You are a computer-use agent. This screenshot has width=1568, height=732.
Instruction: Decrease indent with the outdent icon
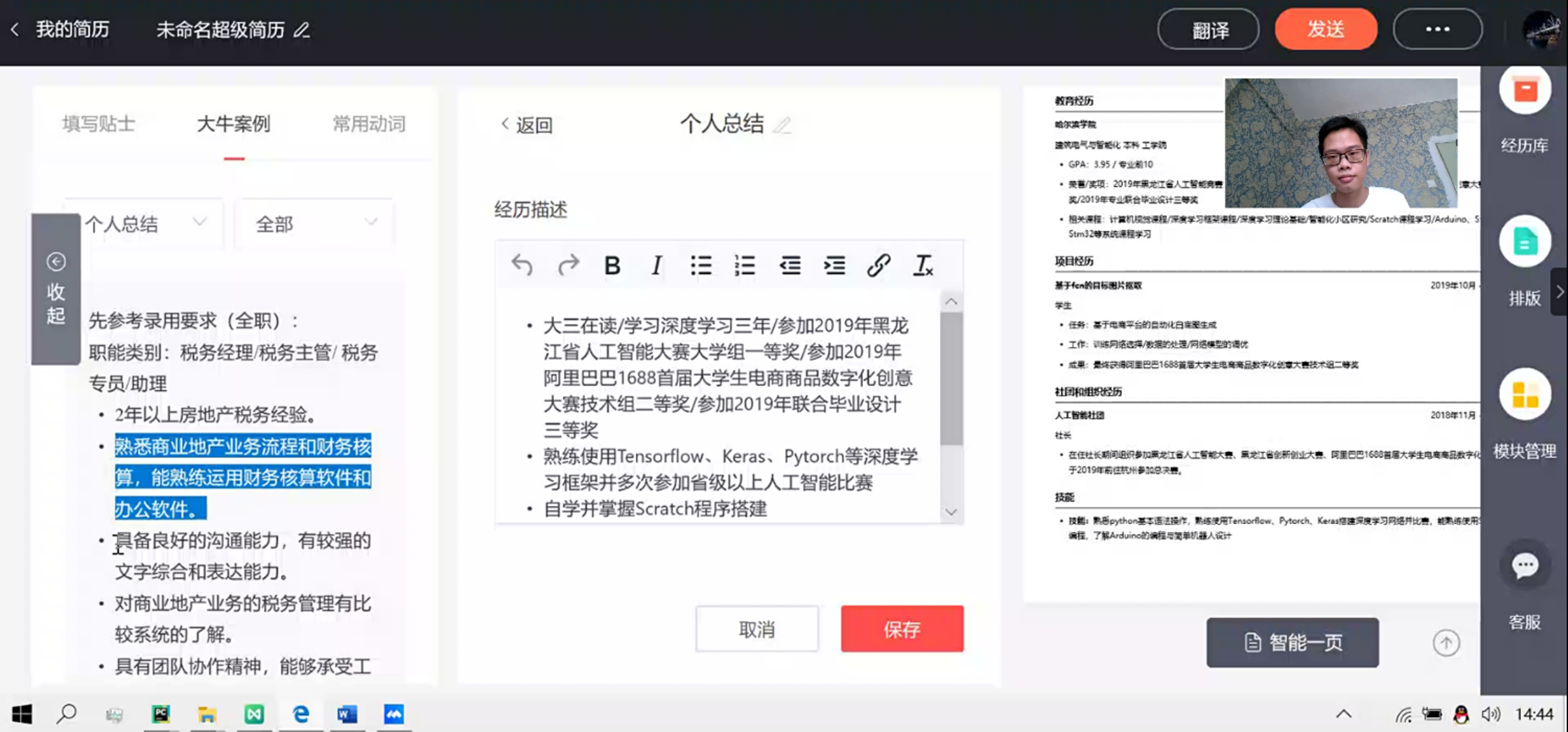coord(790,265)
